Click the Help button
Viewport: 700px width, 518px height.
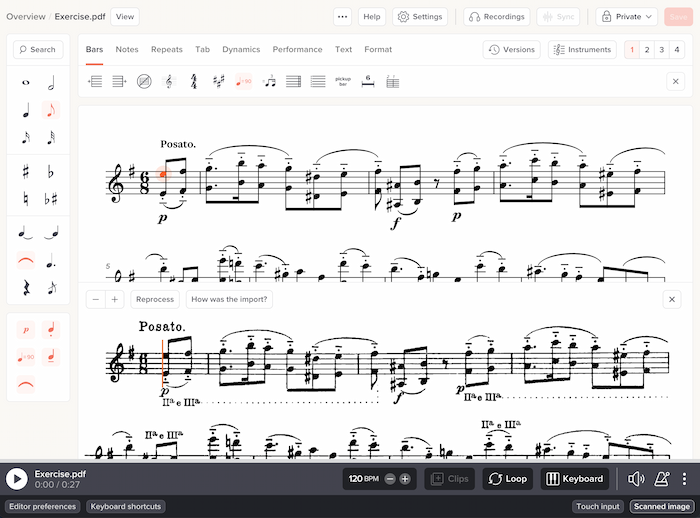click(372, 17)
